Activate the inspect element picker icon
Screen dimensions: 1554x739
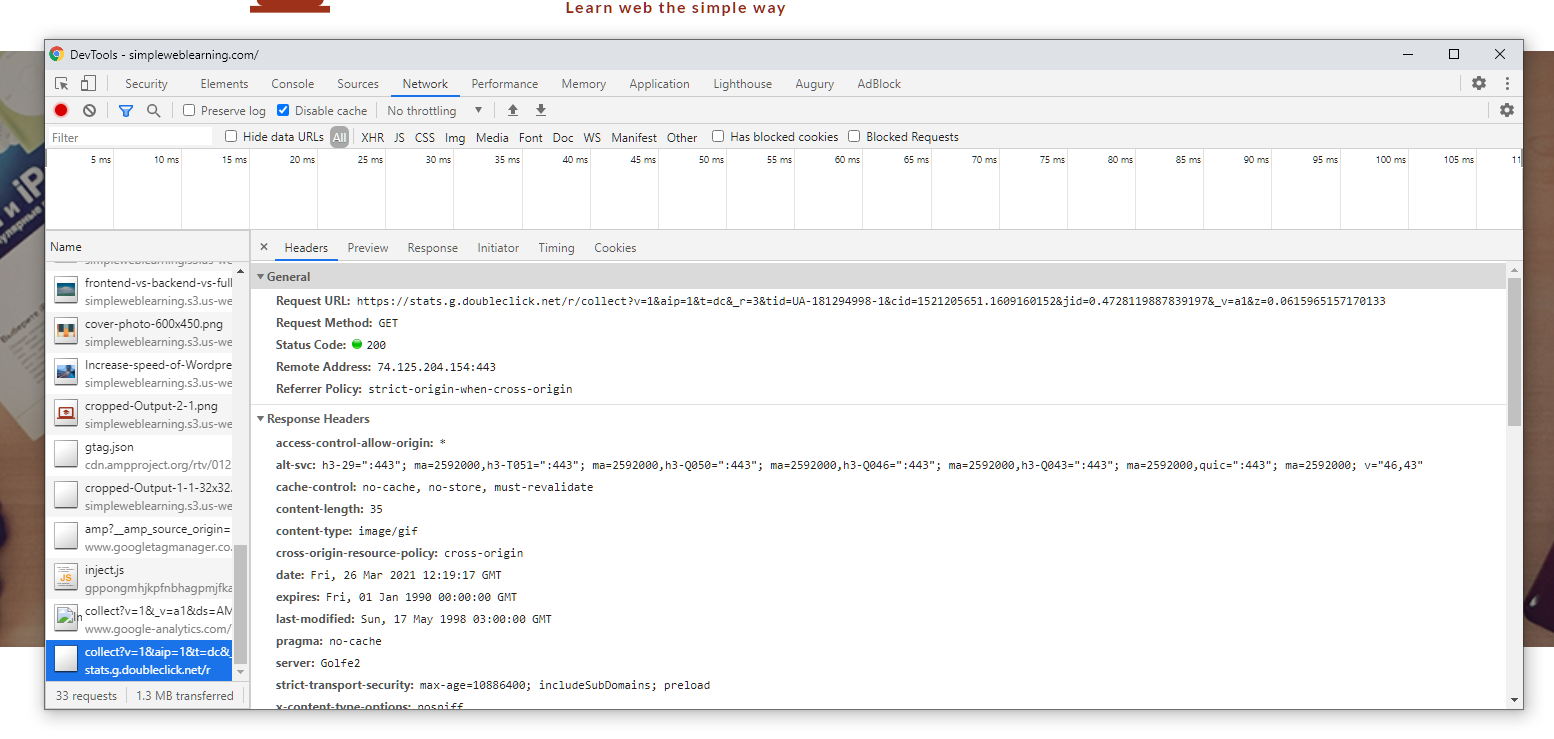(x=62, y=84)
